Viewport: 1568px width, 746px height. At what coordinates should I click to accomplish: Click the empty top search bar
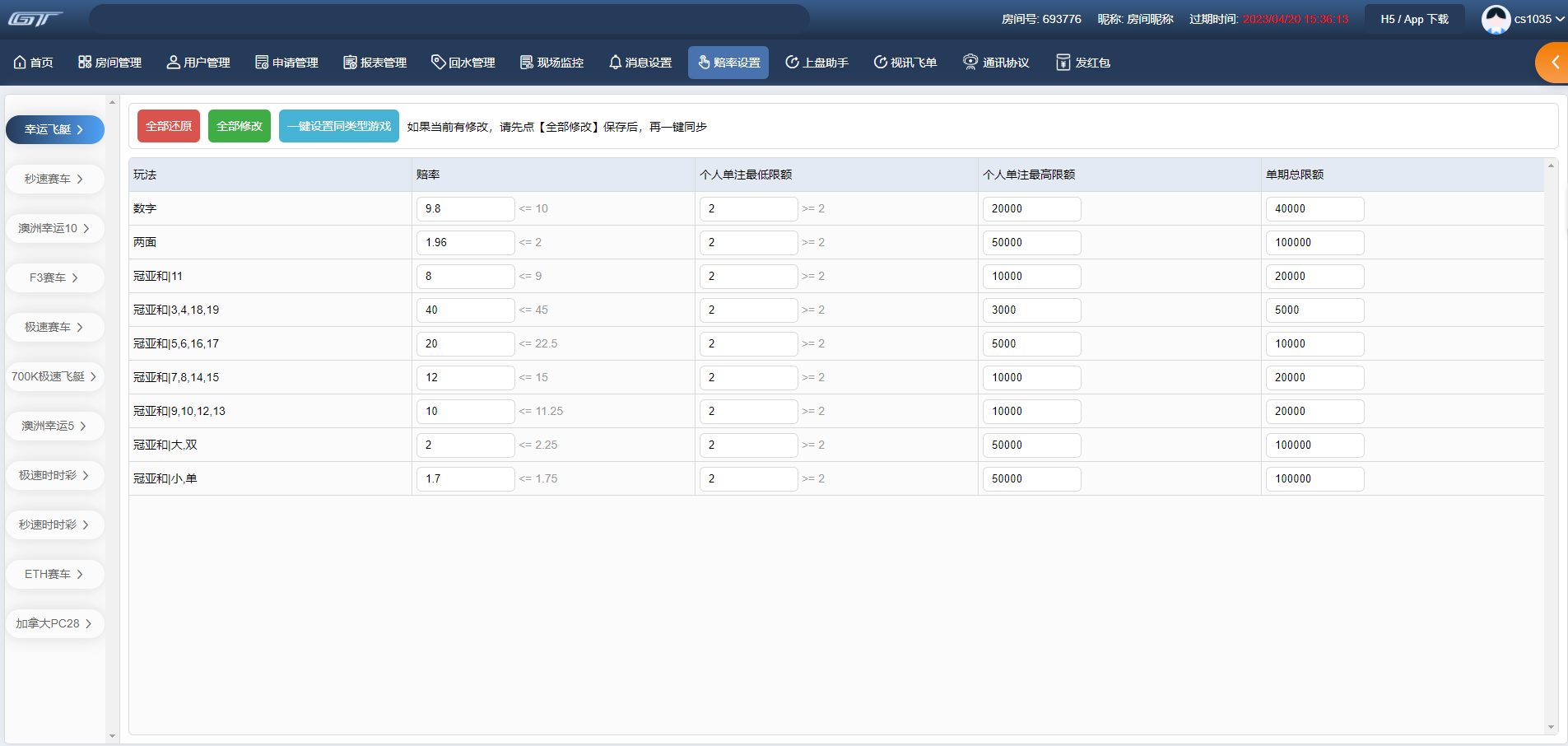(x=449, y=19)
